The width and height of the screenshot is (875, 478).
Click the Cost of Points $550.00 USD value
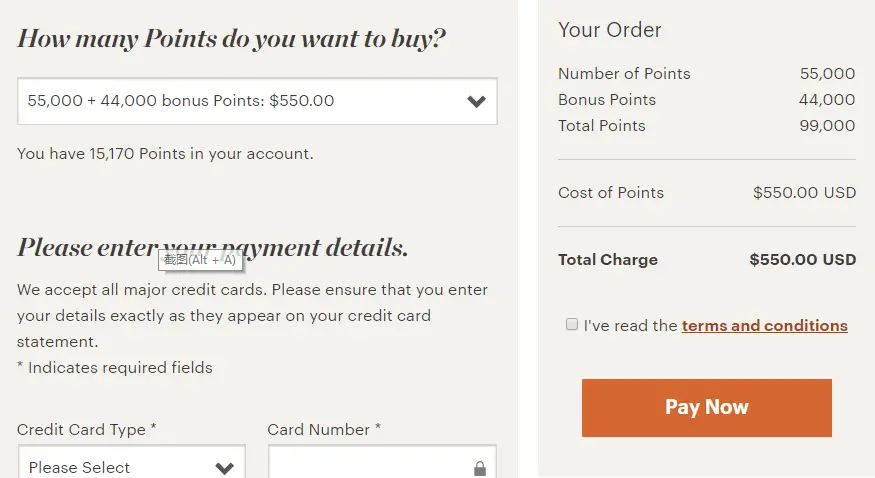(x=804, y=193)
